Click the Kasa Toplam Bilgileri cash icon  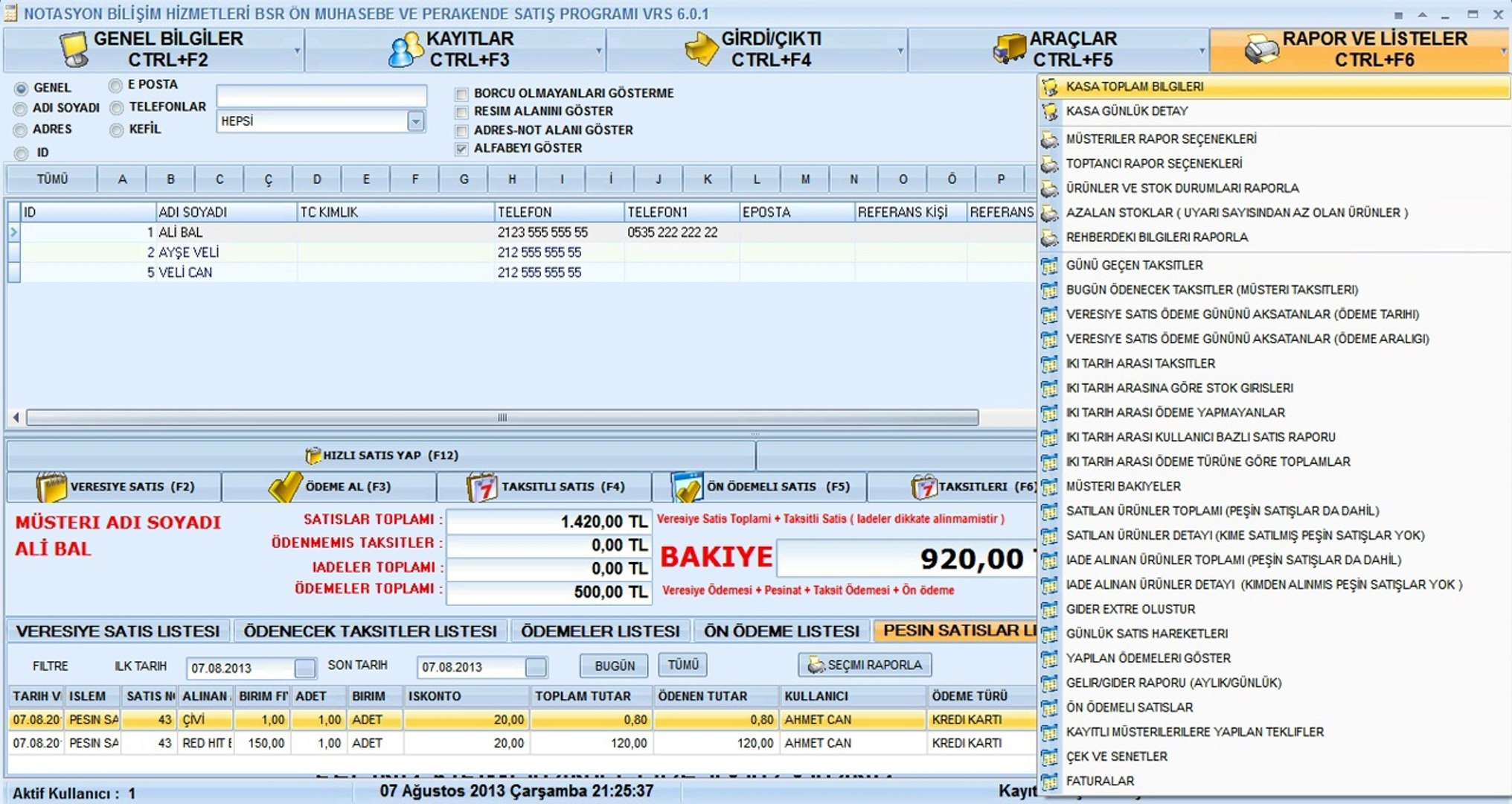[1051, 87]
